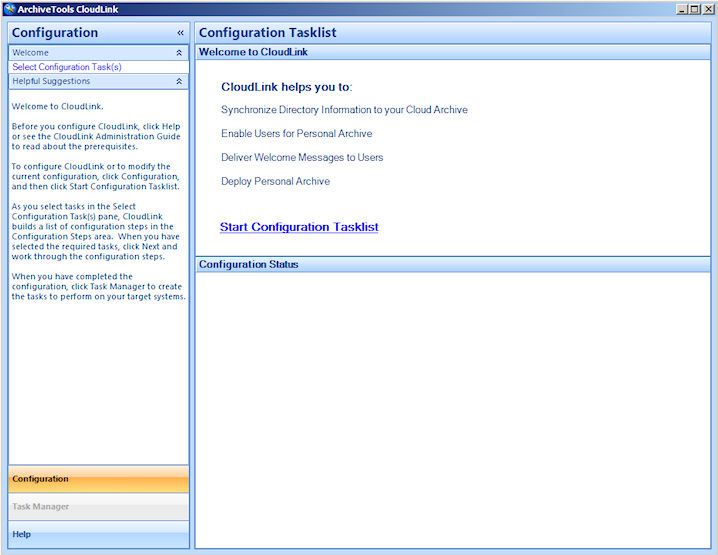The width and height of the screenshot is (718, 555).
Task: Switch to the Task Manager navigation tab
Action: 98,507
